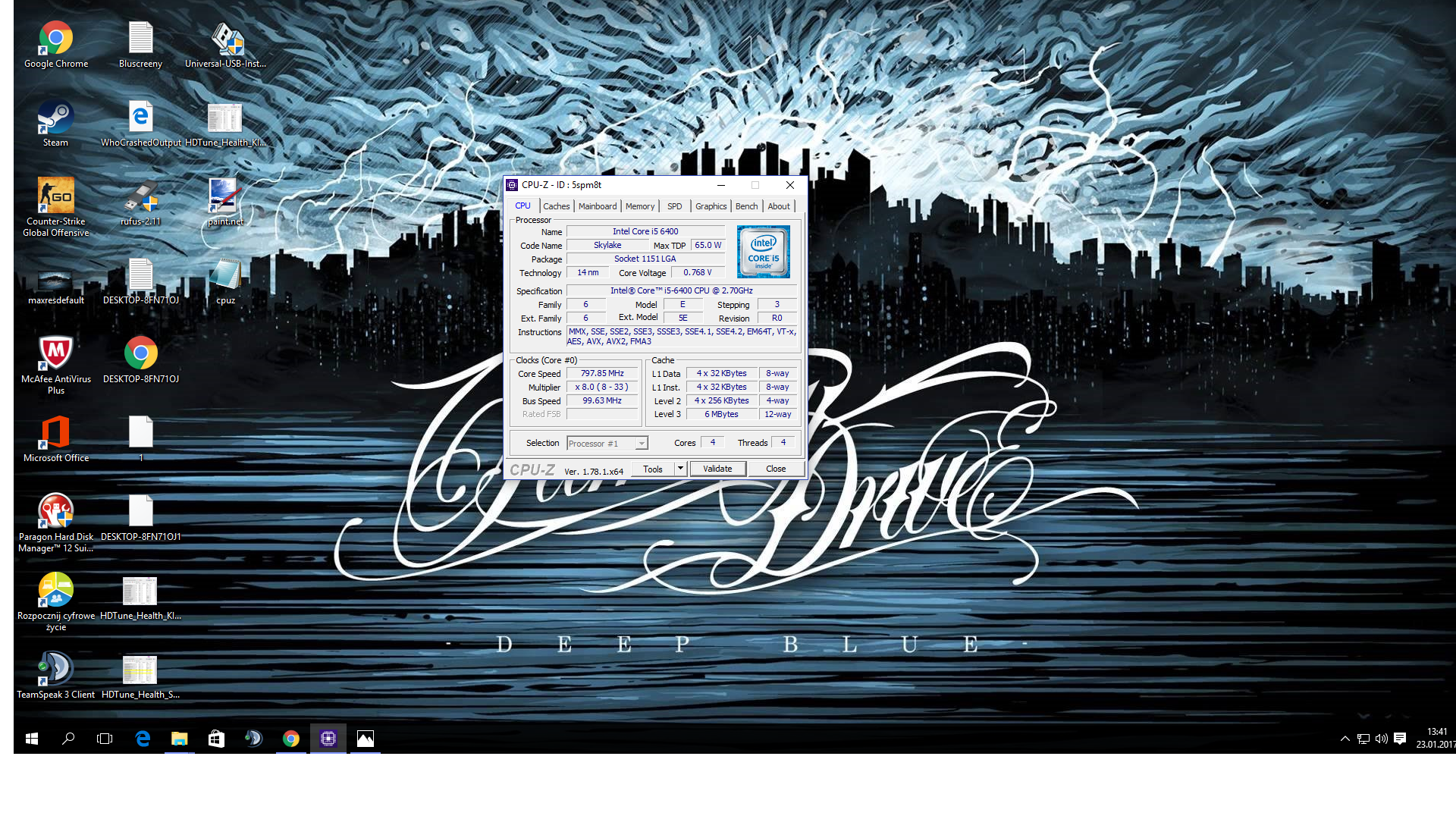Screen dimensions: 1456x819
Task: Open Task View on the taskbar
Action: [105, 739]
